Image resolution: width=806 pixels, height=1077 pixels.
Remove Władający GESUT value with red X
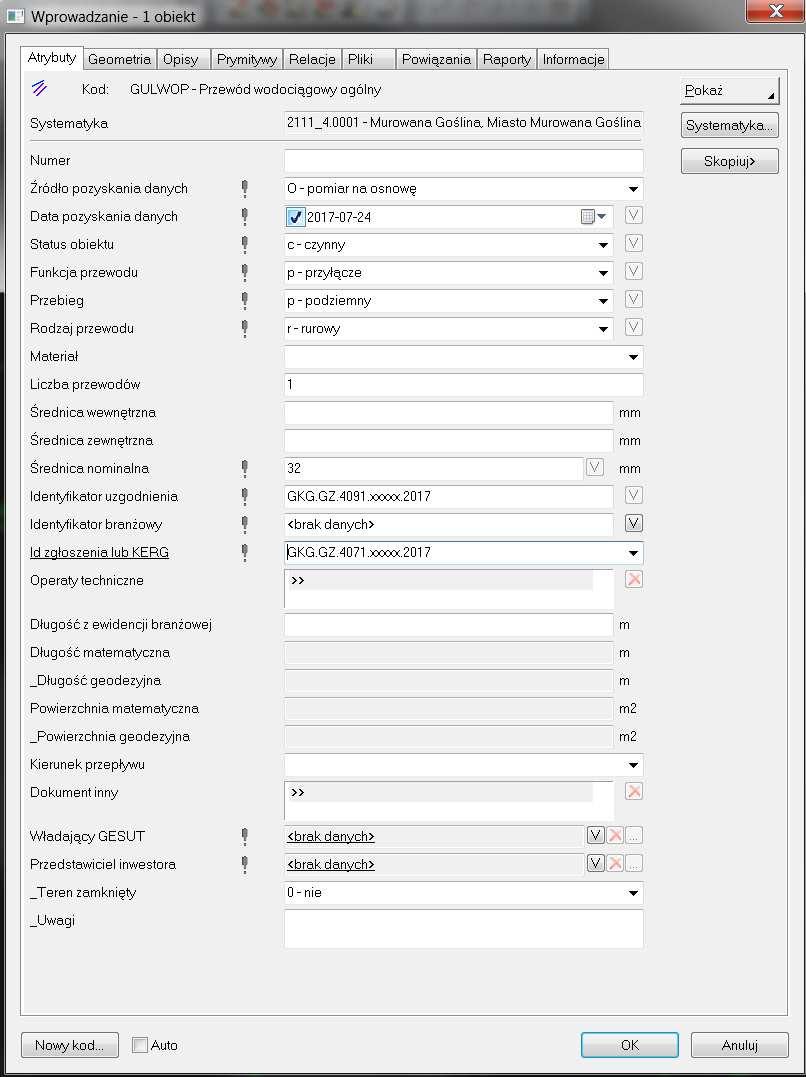click(x=615, y=836)
